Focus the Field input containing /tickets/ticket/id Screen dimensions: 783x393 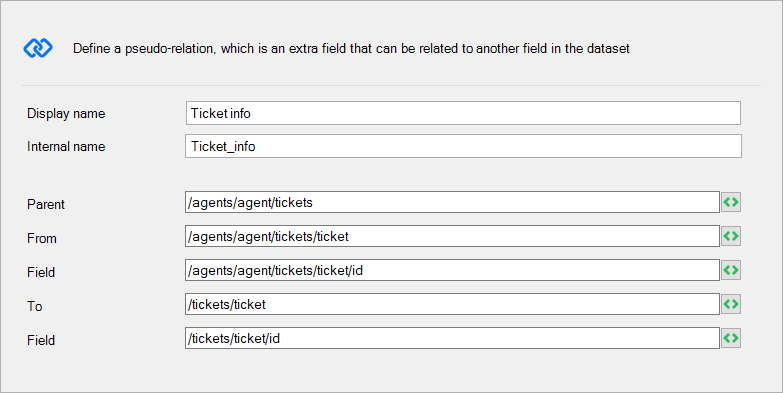tap(452, 338)
